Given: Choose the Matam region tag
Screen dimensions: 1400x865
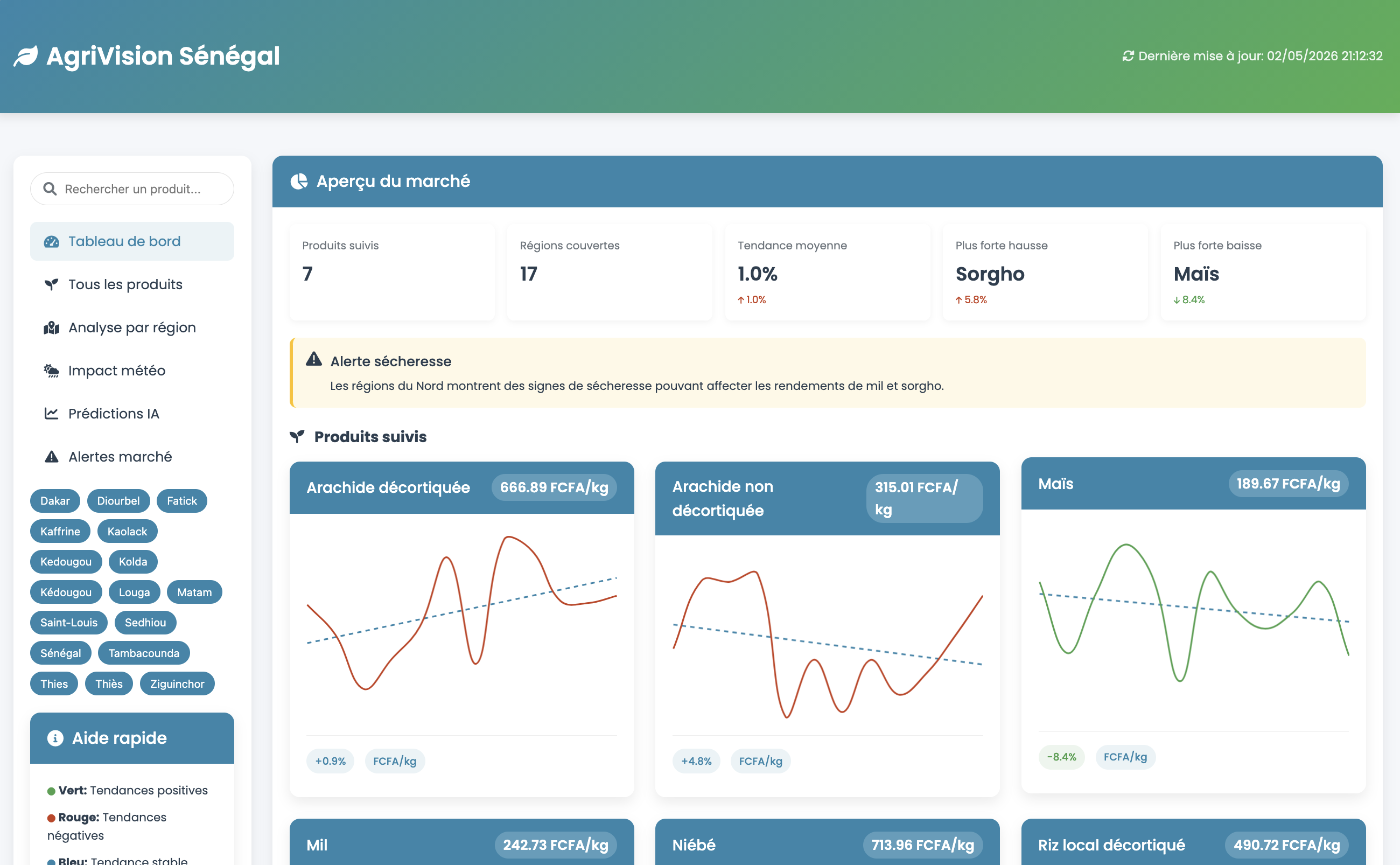Looking at the screenshot, I should coord(194,592).
